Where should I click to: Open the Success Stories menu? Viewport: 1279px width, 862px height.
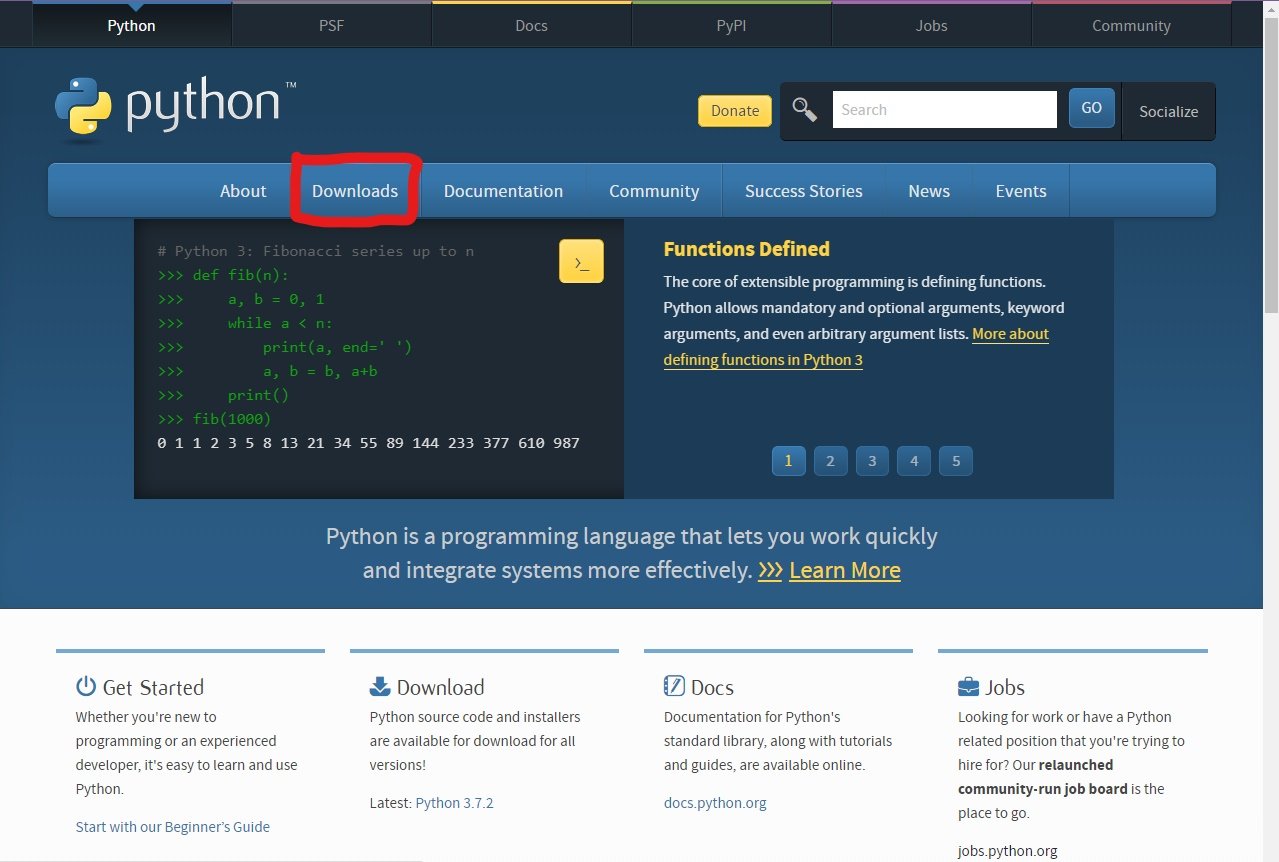tap(804, 191)
